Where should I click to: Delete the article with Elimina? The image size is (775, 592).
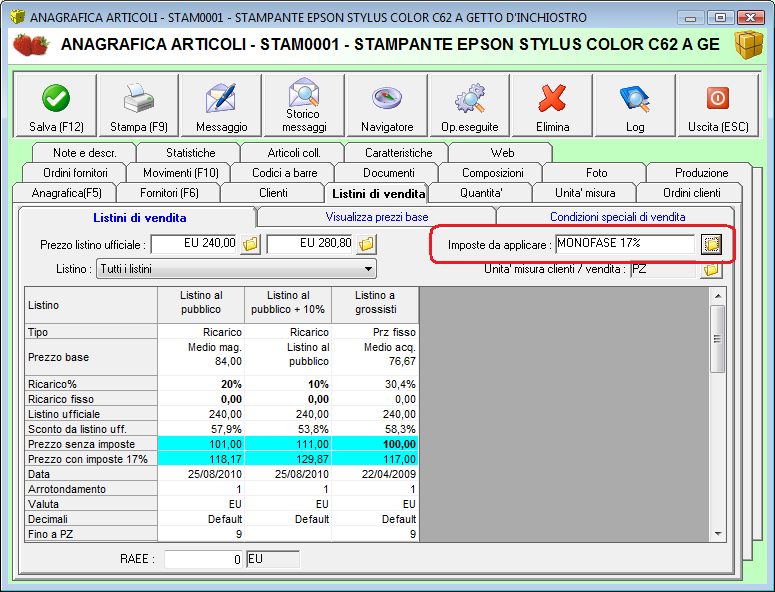552,105
